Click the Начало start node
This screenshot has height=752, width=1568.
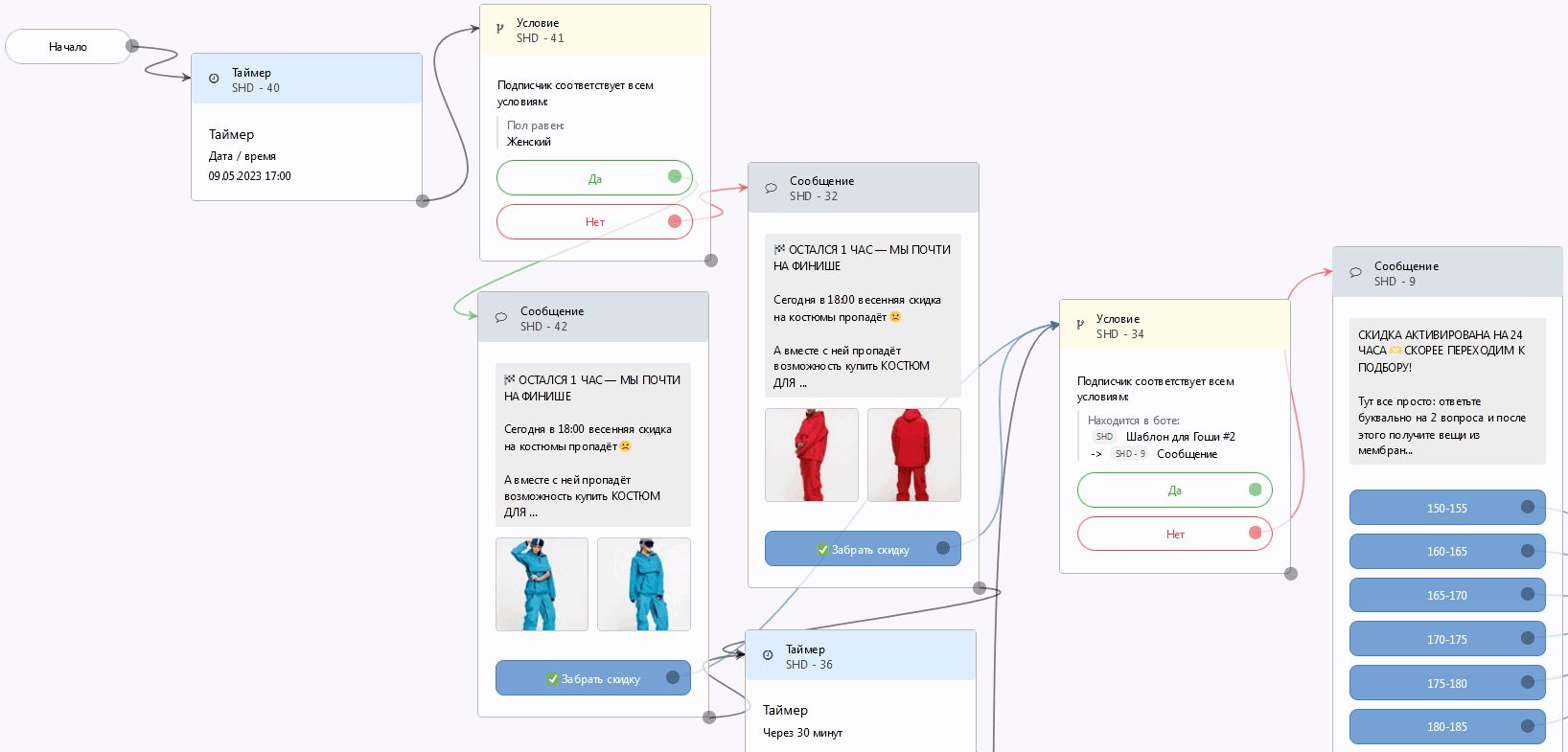[68, 46]
